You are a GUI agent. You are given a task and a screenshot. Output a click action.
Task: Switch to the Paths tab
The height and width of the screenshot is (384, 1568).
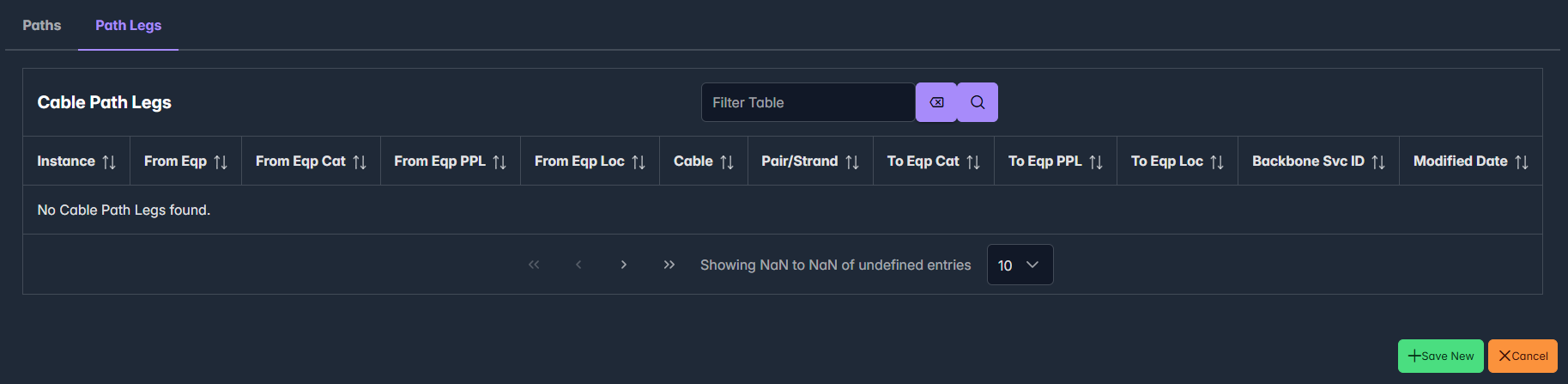[41, 26]
